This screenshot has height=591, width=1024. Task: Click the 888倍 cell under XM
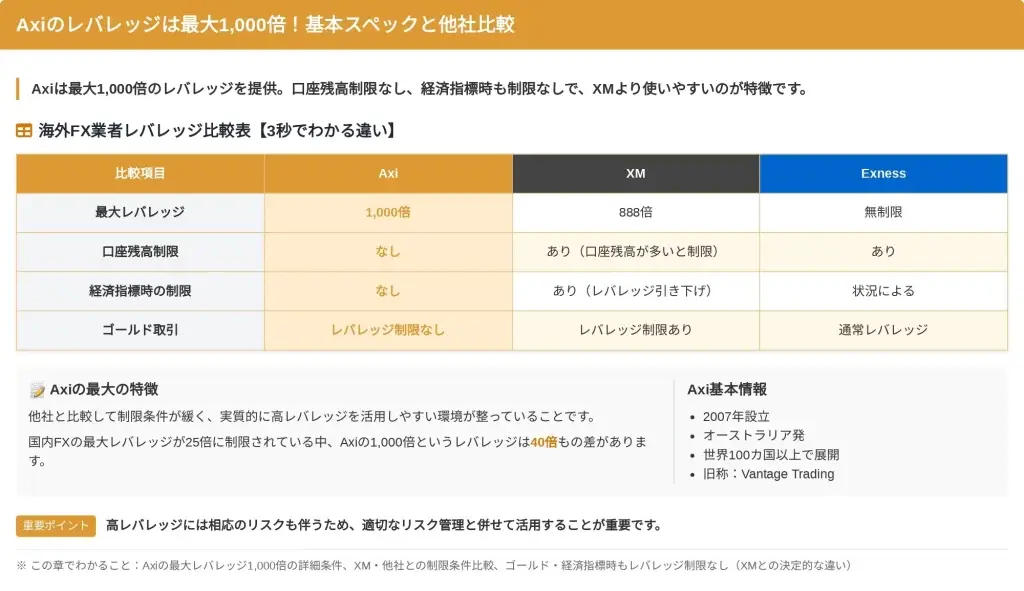coord(636,212)
